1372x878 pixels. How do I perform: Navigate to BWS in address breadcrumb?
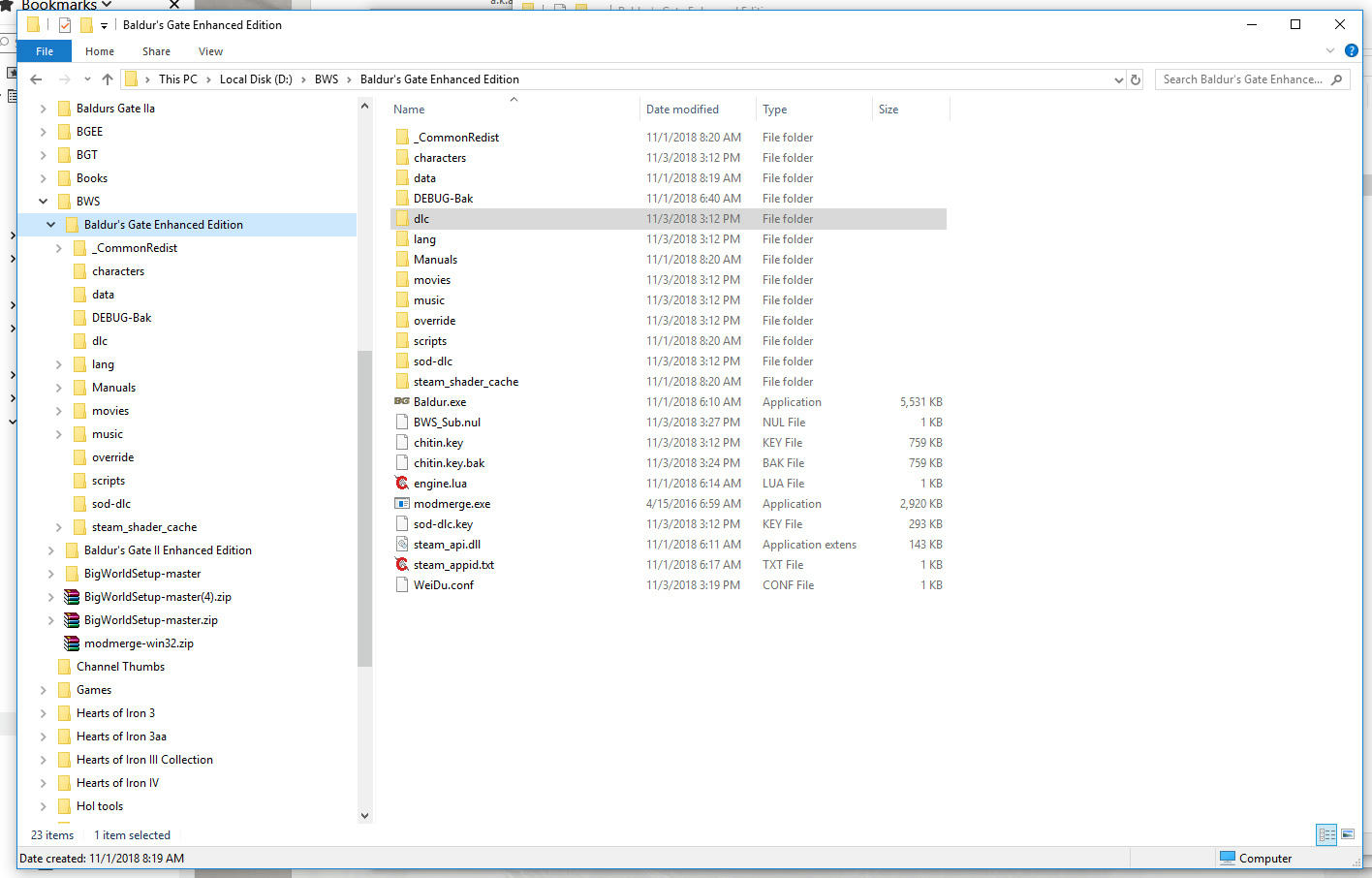tap(327, 79)
